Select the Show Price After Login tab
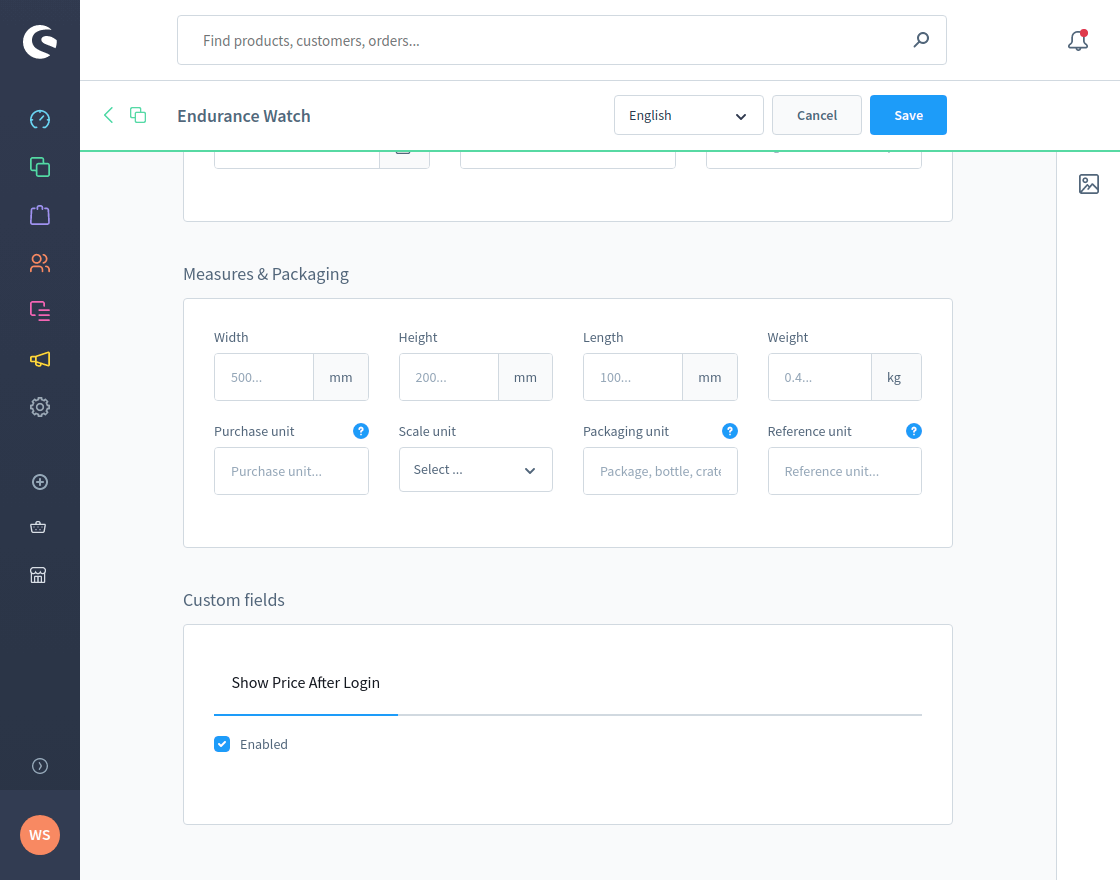Screen dimensions: 1120x880 point(306,683)
